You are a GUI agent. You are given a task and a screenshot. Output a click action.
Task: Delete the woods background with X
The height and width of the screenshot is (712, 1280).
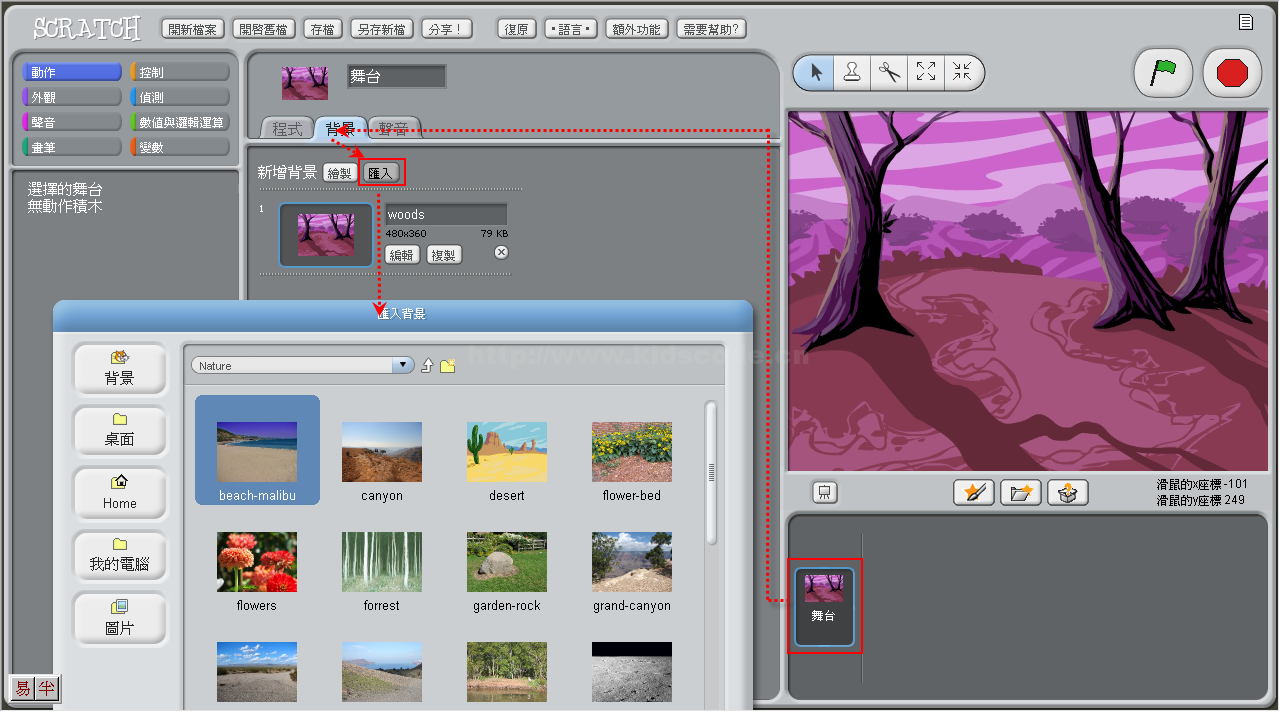pos(502,253)
